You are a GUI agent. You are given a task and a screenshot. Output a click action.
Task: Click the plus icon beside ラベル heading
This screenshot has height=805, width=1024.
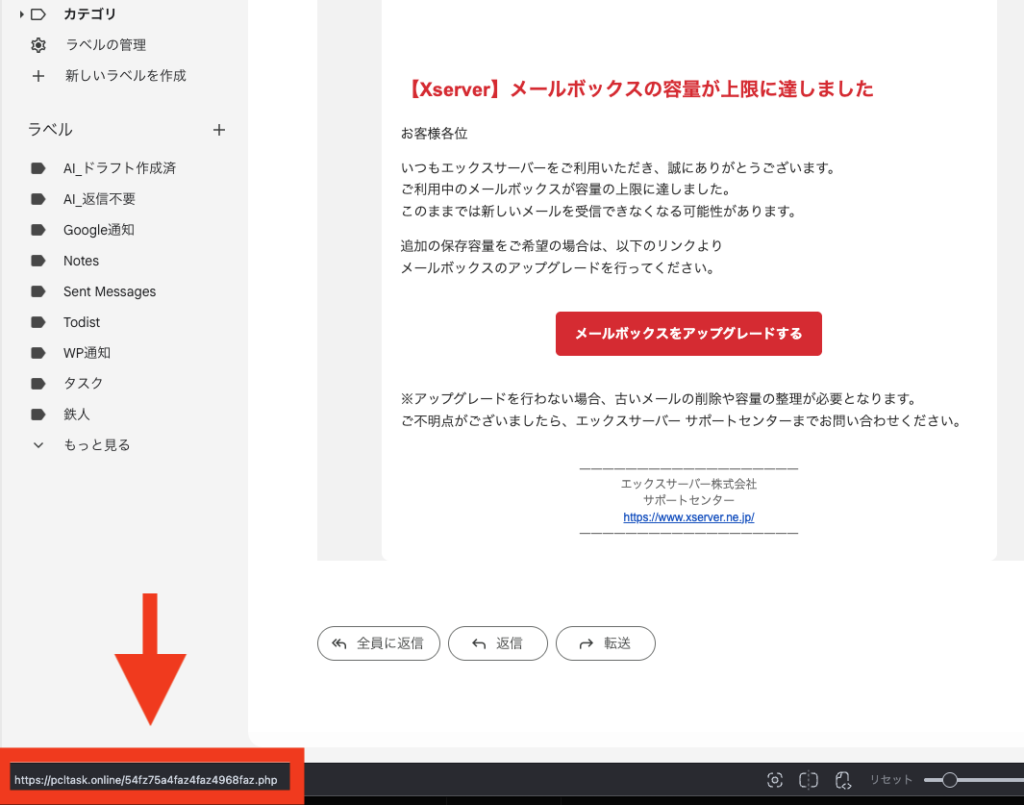(x=219, y=130)
